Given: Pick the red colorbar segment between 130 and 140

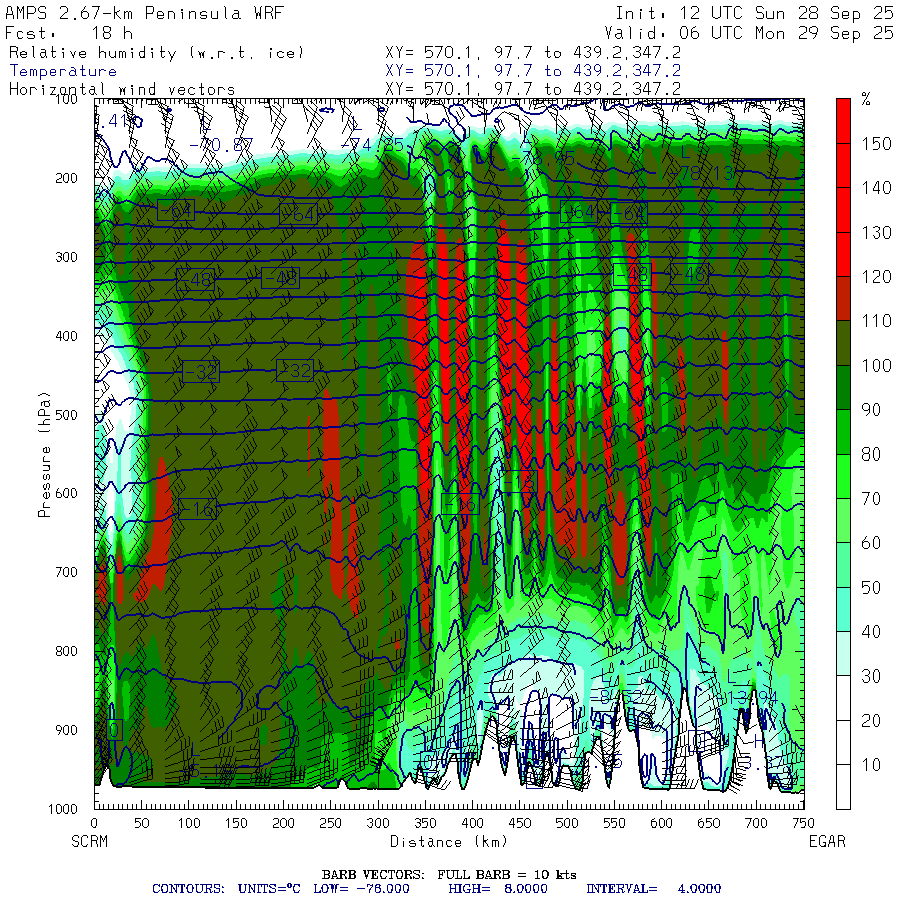Looking at the screenshot, I should point(843,210).
